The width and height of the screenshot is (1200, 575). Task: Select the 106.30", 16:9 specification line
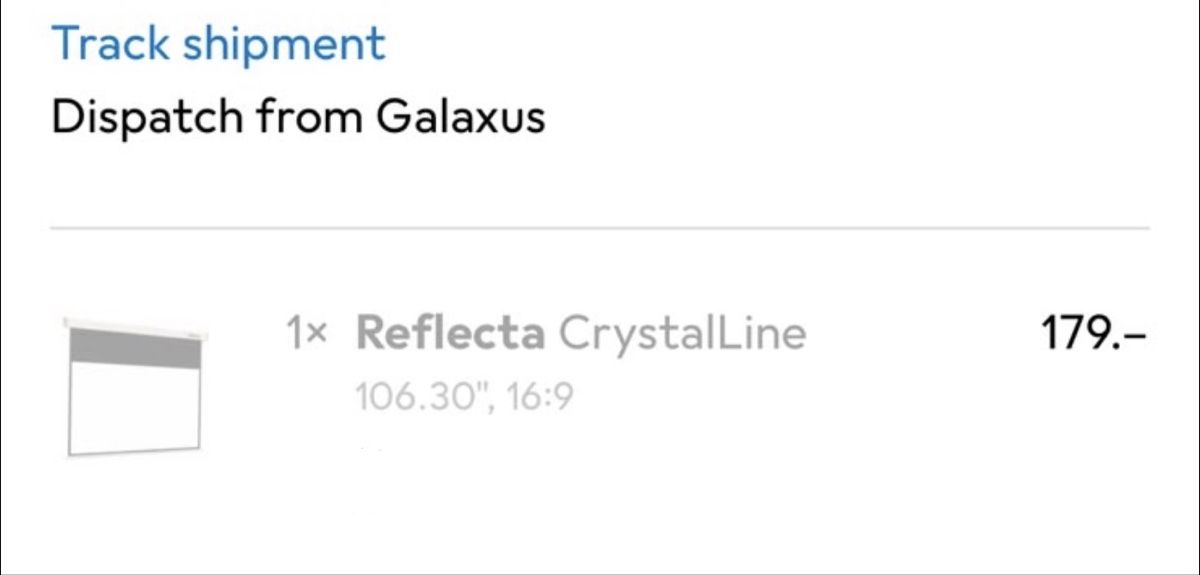pyautogui.click(x=463, y=398)
